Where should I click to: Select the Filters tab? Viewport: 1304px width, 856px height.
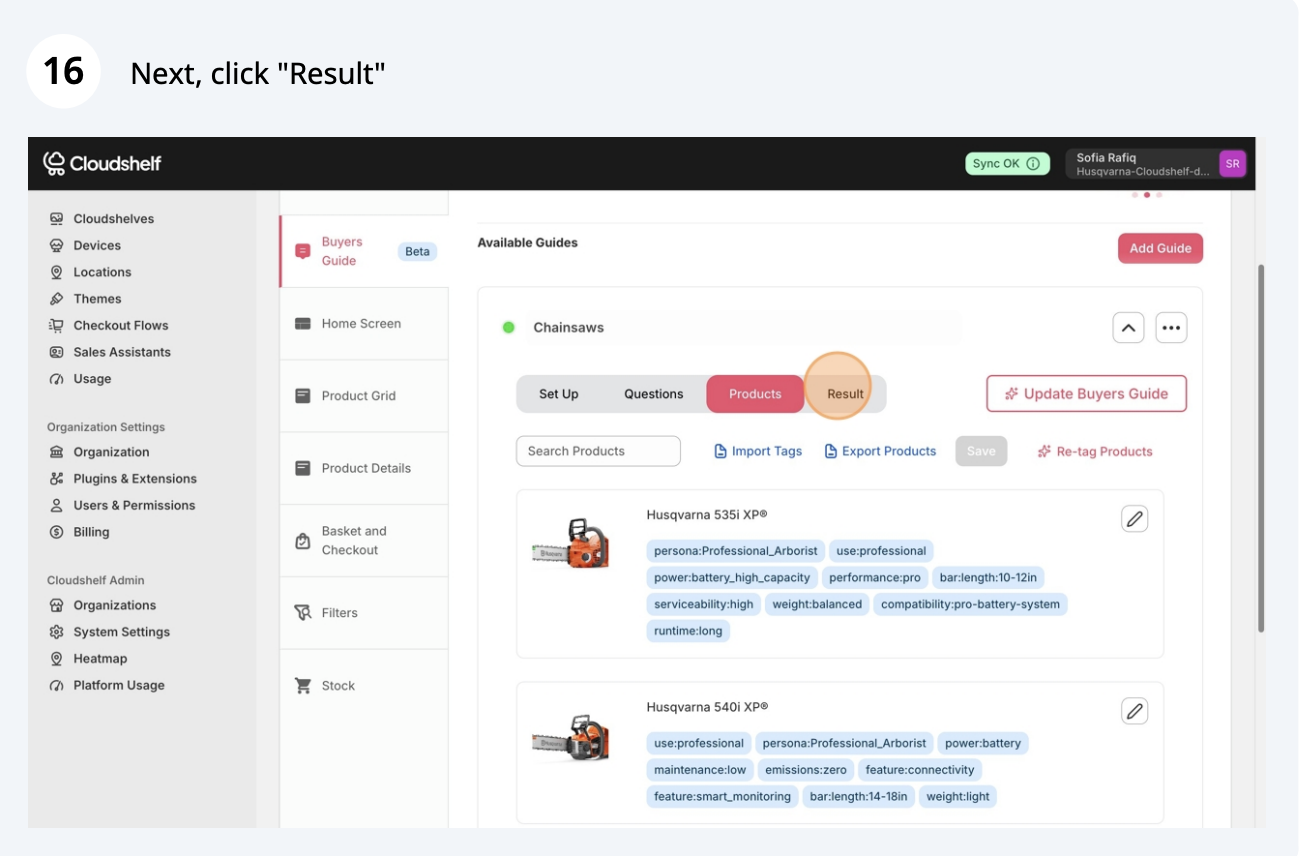(x=364, y=613)
